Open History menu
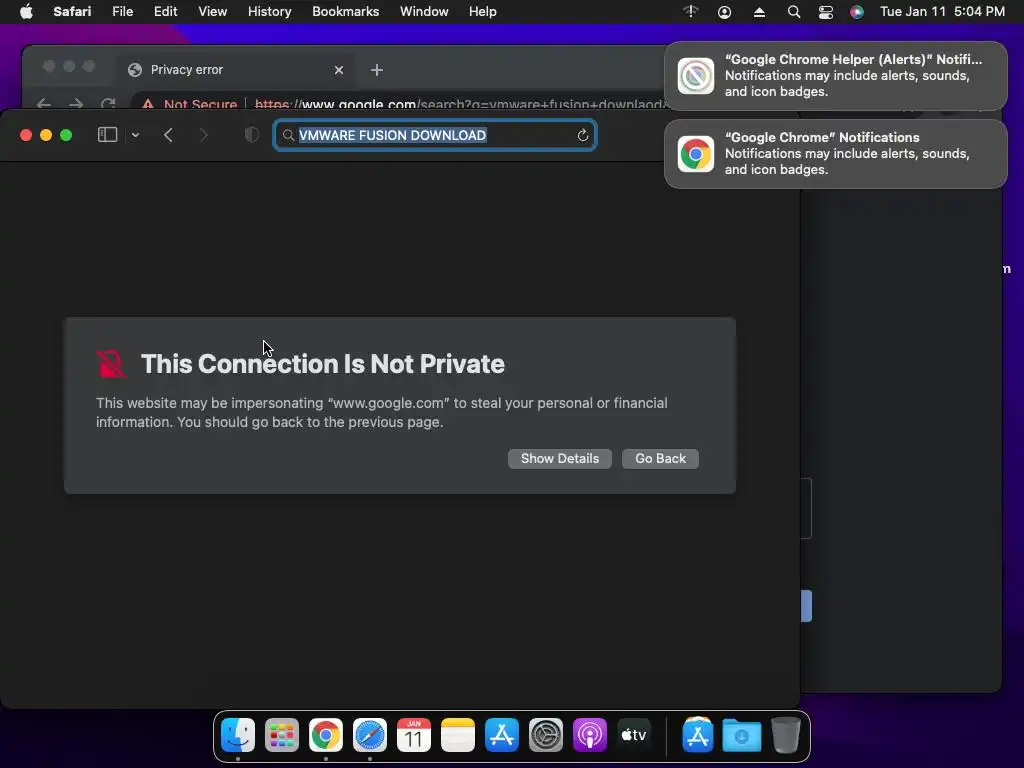This screenshot has width=1024, height=768. point(269,12)
